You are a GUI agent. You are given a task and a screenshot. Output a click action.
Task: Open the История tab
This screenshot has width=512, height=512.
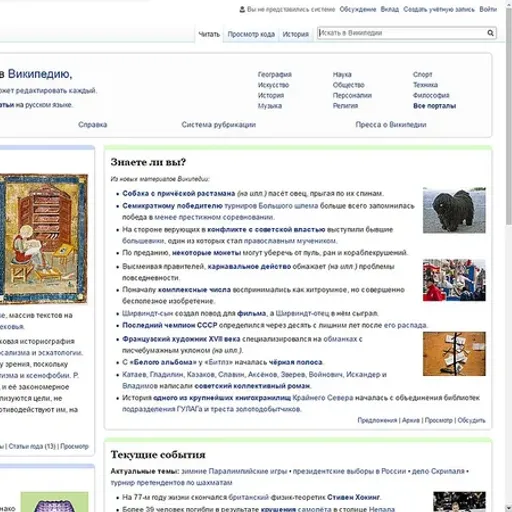coord(295,34)
